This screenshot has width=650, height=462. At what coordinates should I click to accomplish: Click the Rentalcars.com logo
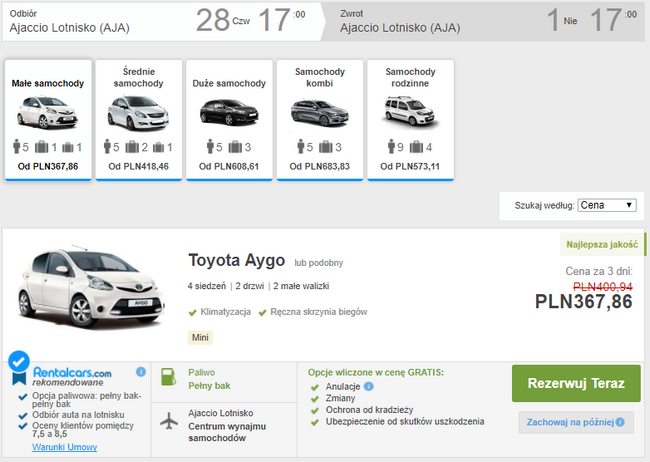[72, 372]
